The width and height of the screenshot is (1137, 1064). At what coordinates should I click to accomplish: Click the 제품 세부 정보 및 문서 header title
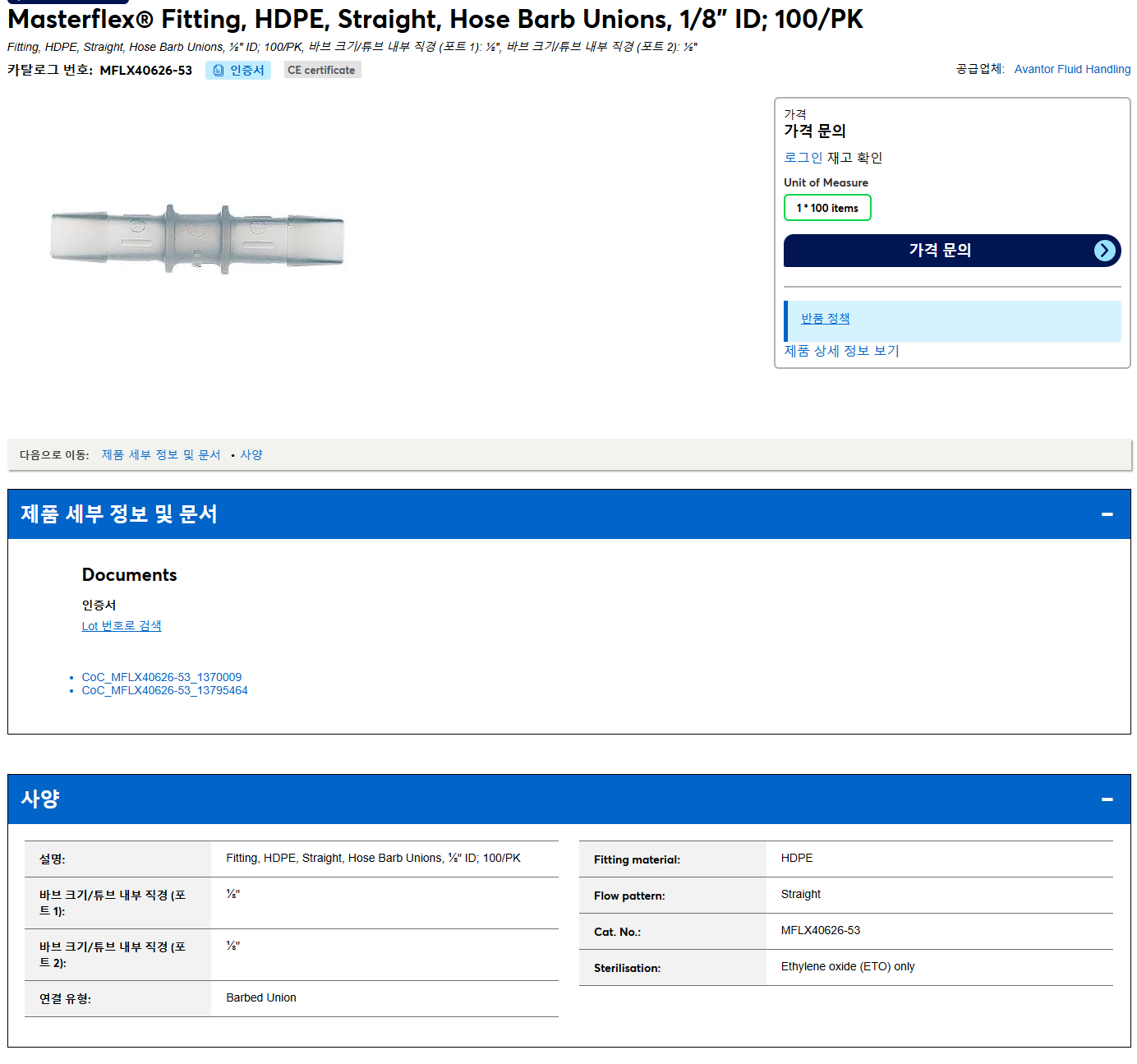coord(119,514)
